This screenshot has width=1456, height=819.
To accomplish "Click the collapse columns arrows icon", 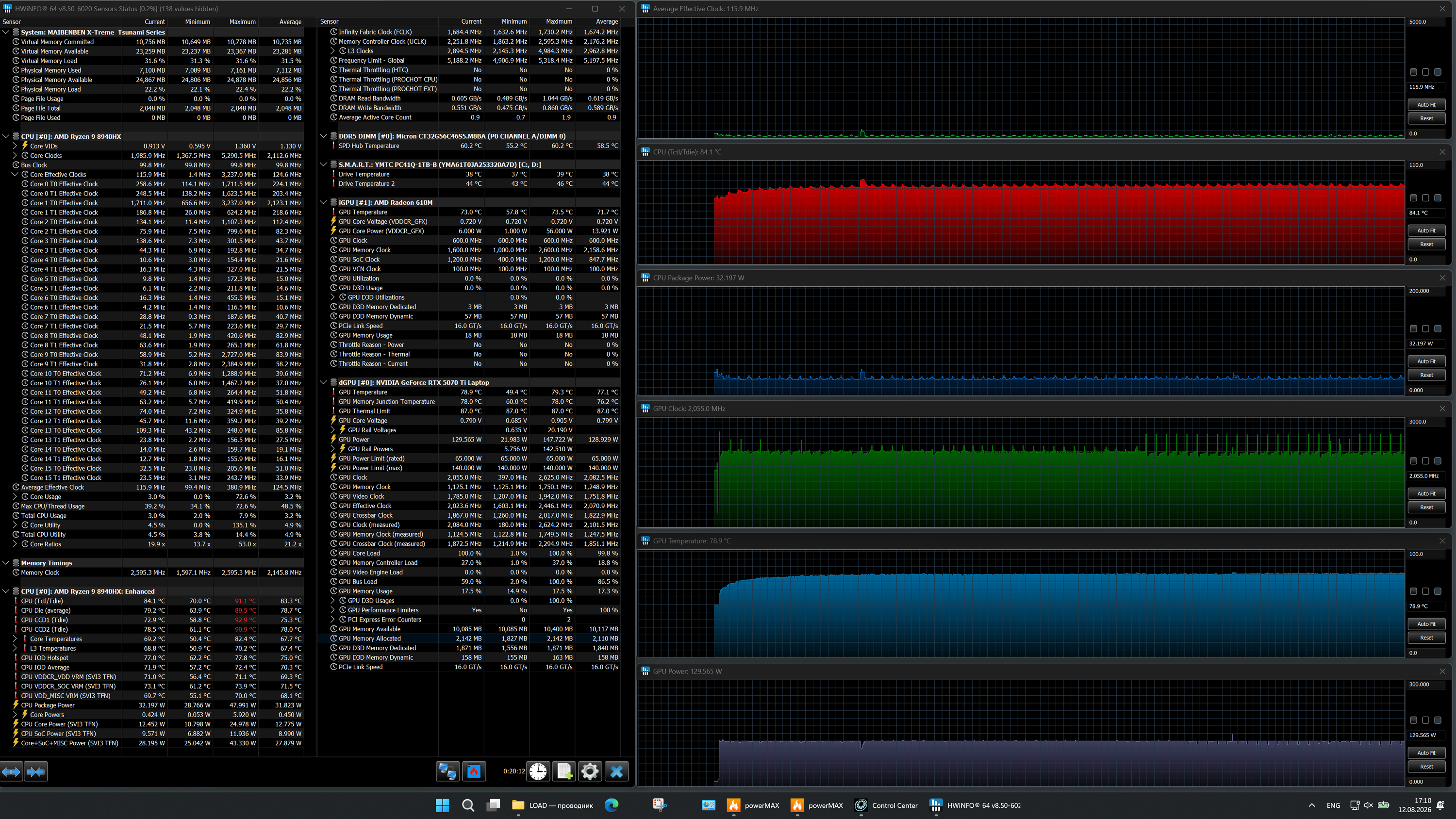I will coord(35,771).
